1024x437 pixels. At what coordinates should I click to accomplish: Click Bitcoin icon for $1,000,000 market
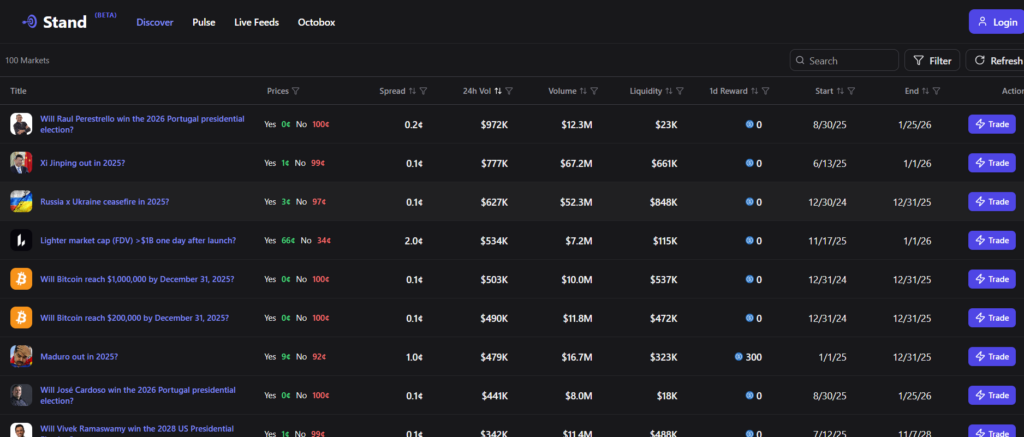point(21,279)
